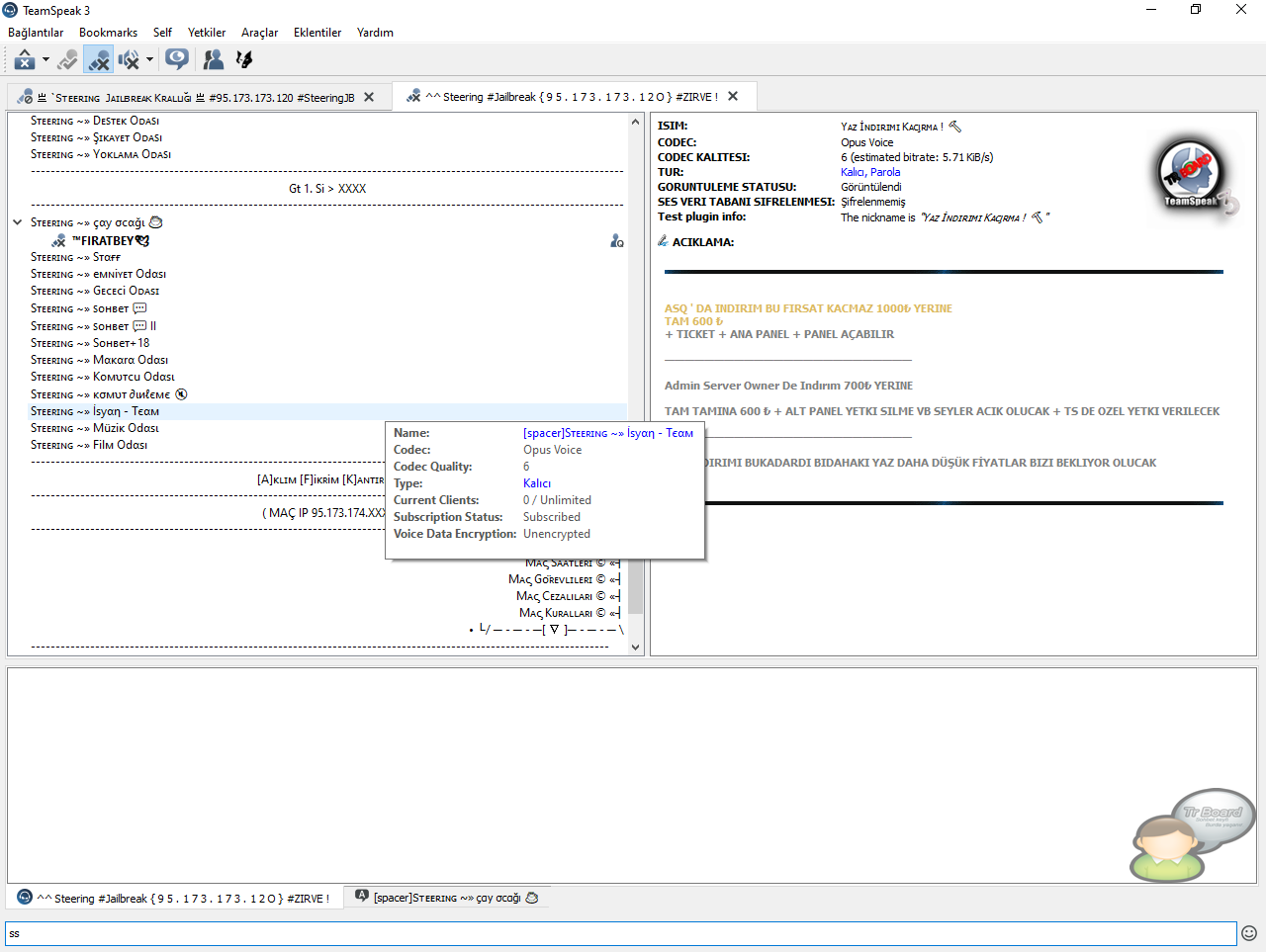Click the 'Kalıcı' type value in the tooltip
This screenshot has width=1266, height=952.
tap(537, 483)
